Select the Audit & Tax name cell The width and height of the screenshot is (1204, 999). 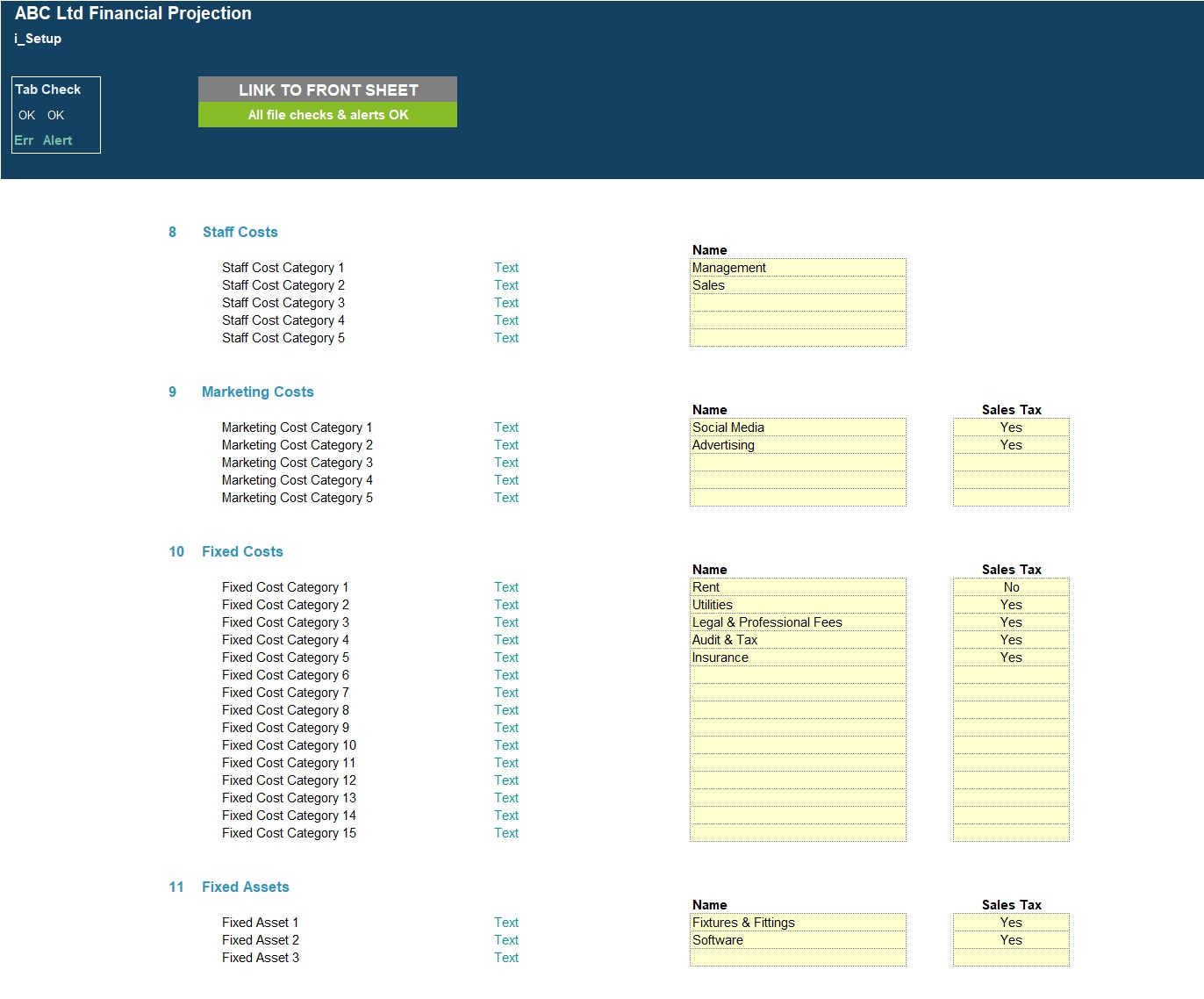click(x=798, y=640)
